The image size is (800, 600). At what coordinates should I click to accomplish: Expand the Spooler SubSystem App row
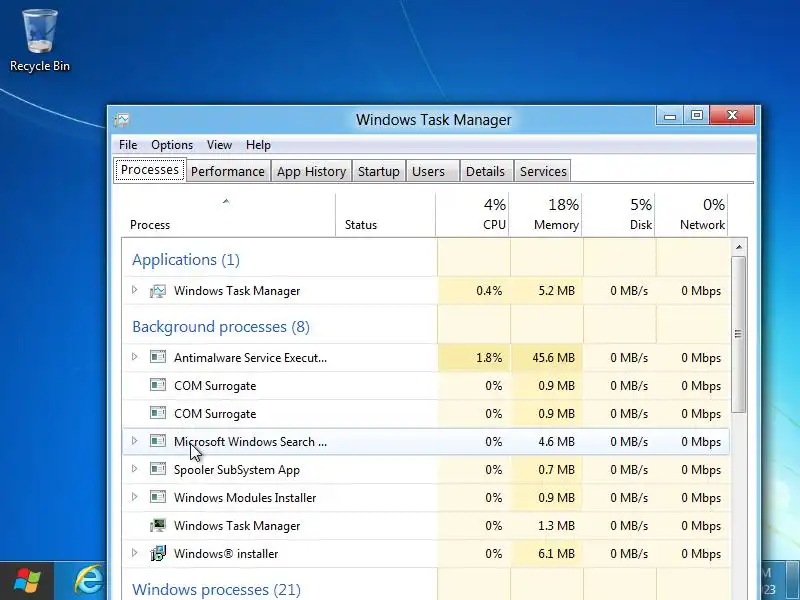point(135,468)
